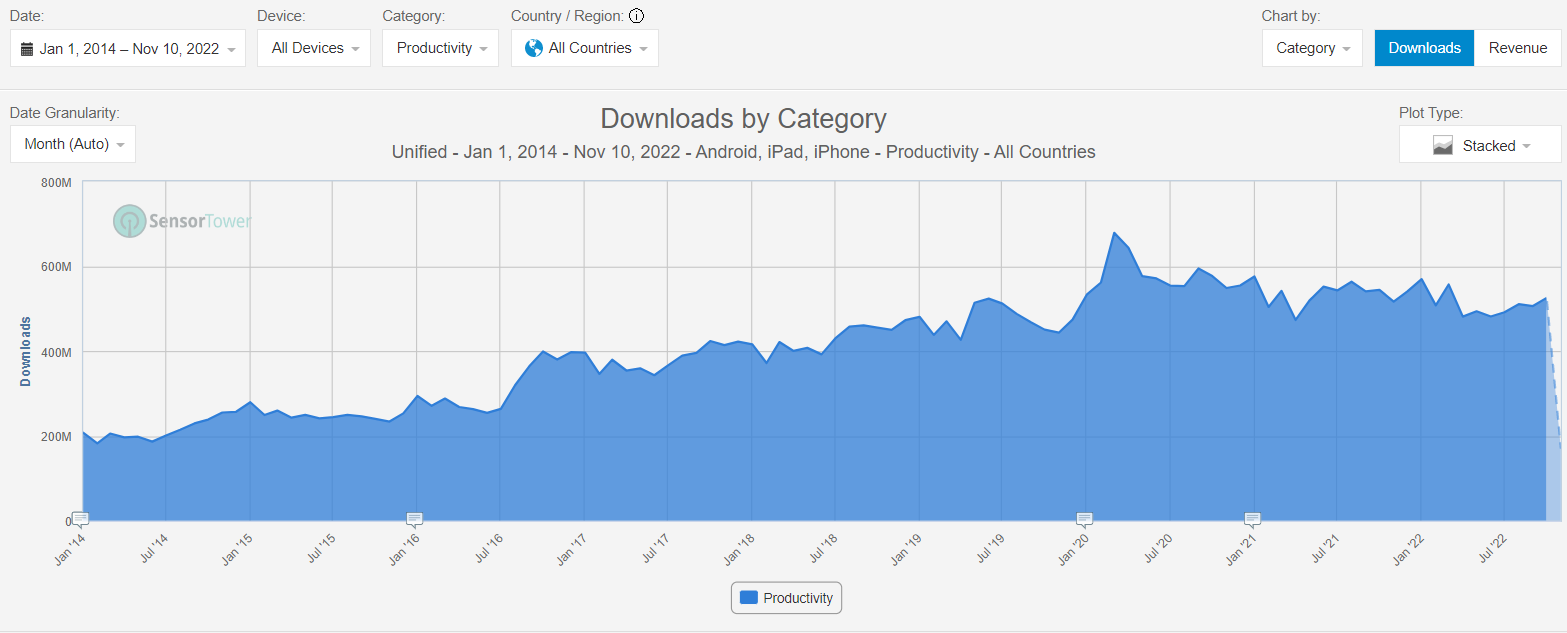Click the globe icon in All Countries selector

pos(534,48)
